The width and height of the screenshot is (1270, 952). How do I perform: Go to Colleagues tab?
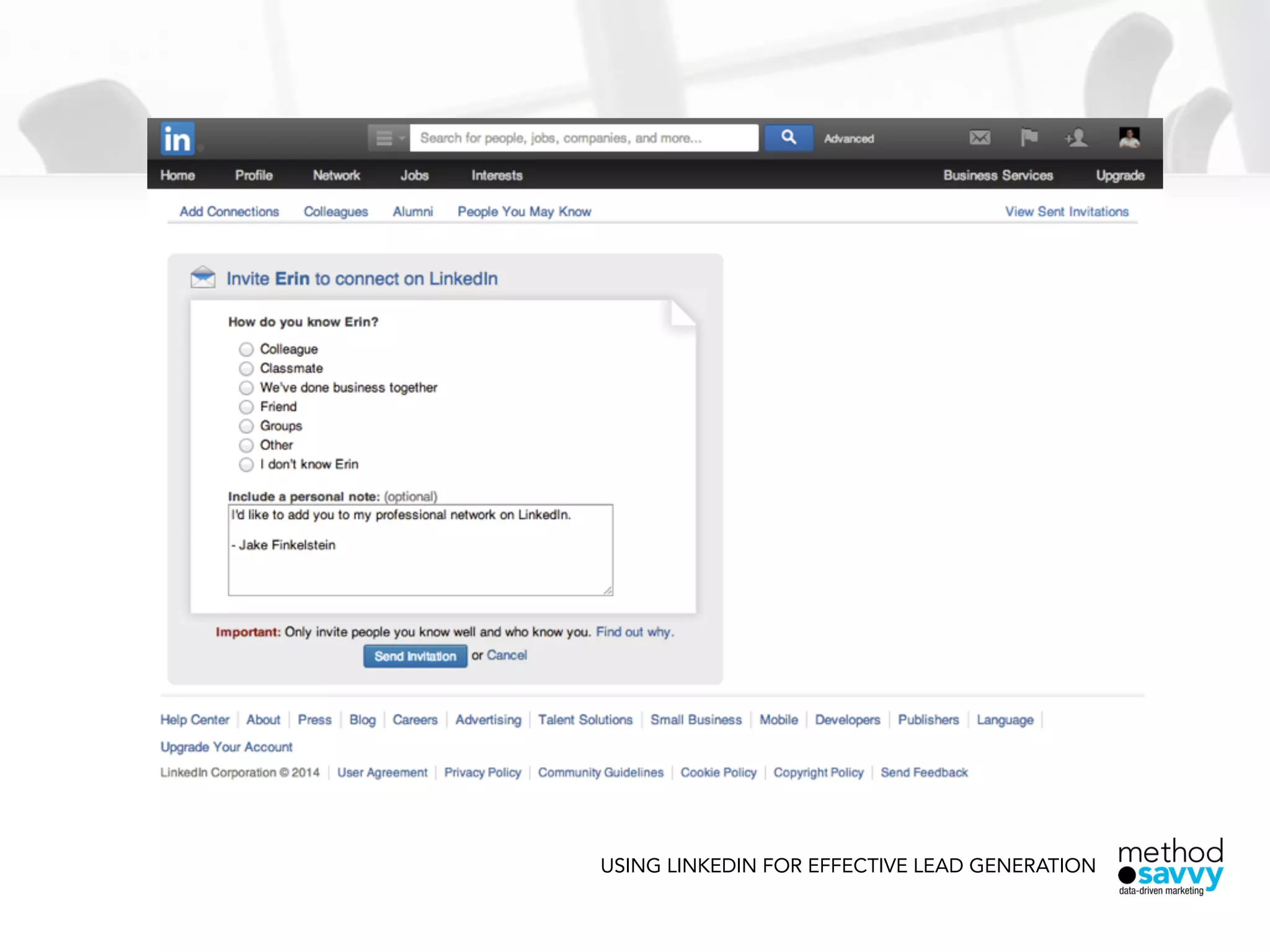[335, 212]
